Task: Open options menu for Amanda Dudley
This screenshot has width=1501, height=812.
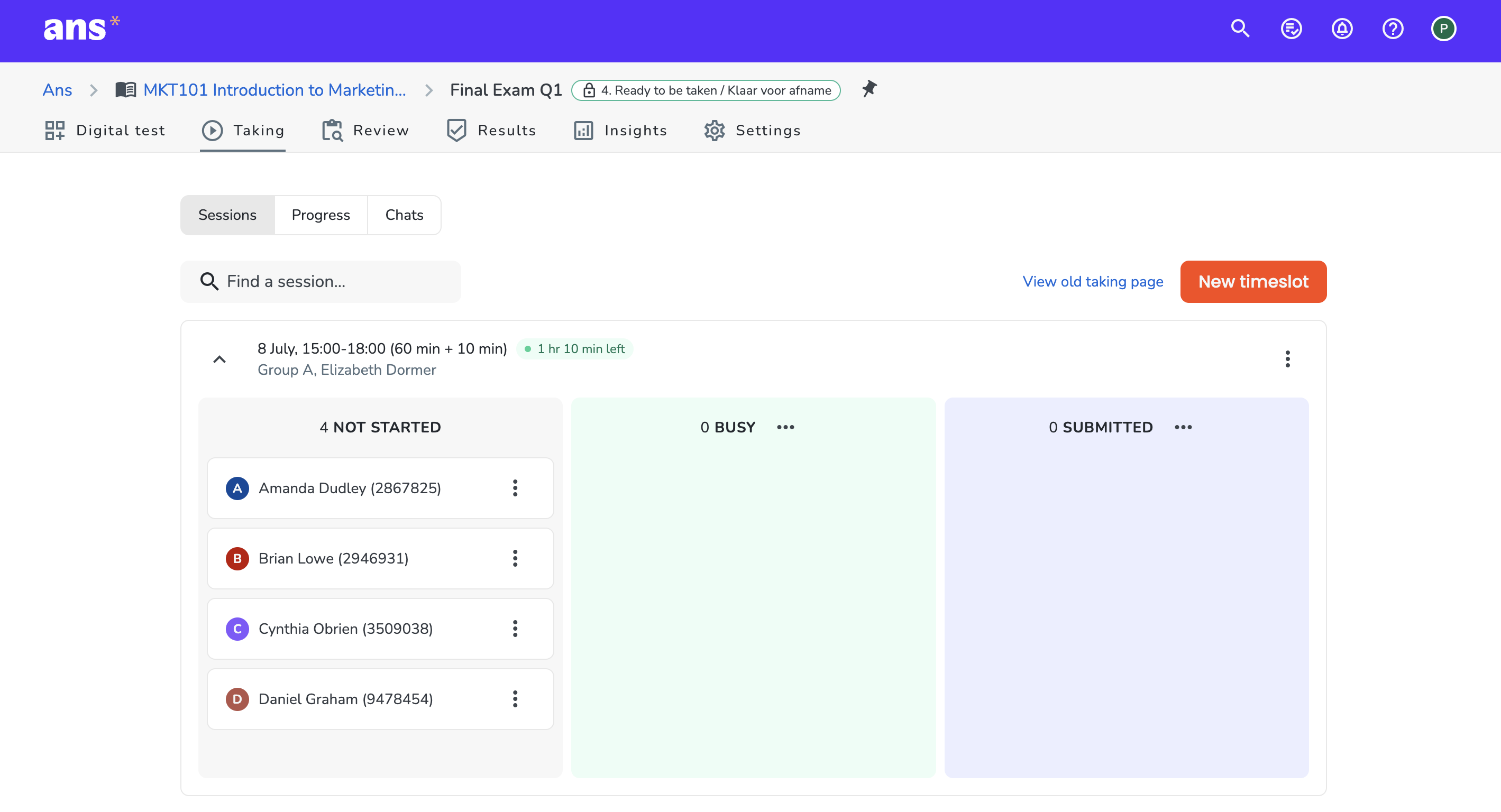Action: (515, 488)
